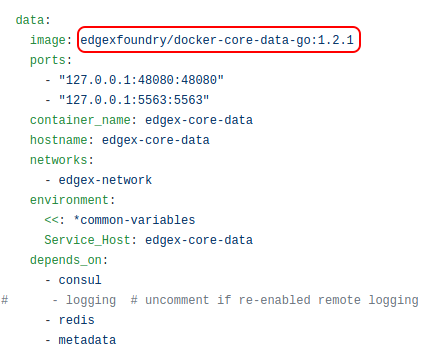Click the 'Service_Host' key
Viewport: 440px width, 363px height.
click(87, 240)
